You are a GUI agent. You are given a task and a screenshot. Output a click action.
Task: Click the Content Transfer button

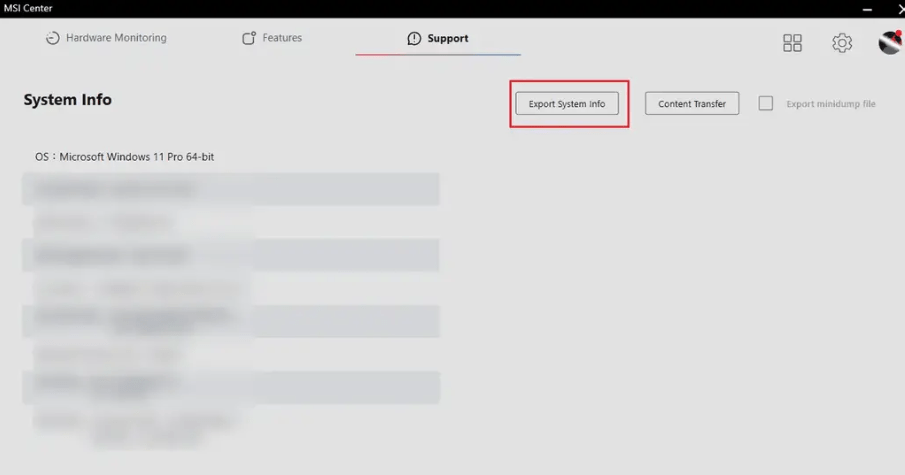(692, 104)
